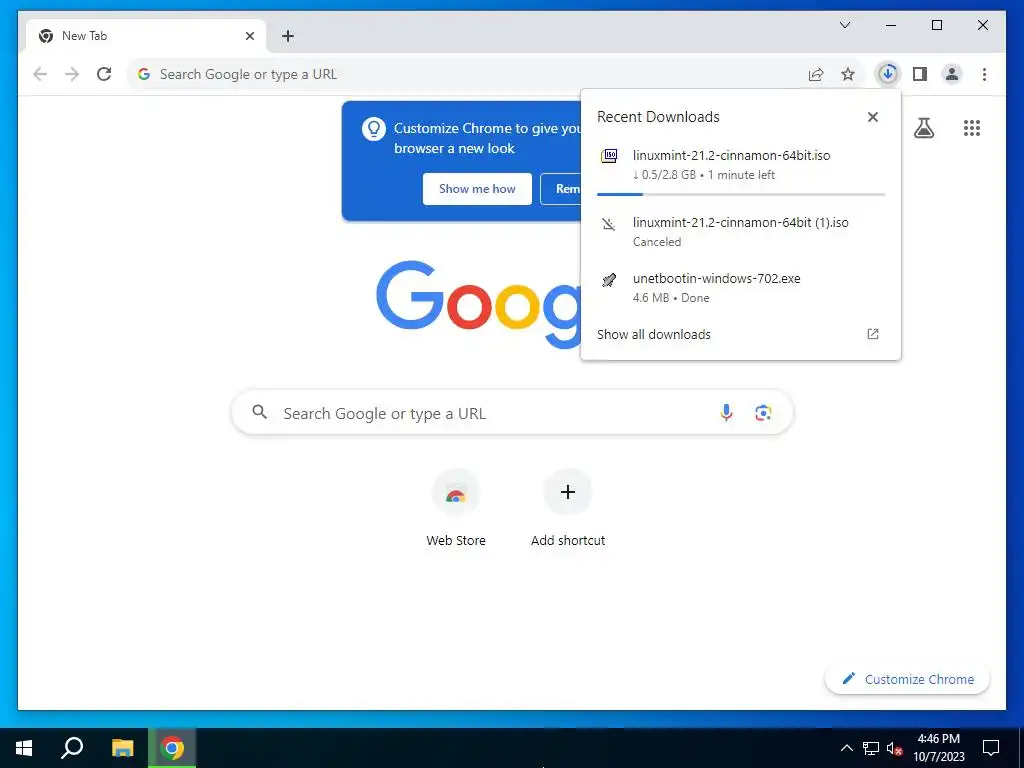Search by image with Google Lens icon
The width and height of the screenshot is (1024, 768).
(x=763, y=413)
